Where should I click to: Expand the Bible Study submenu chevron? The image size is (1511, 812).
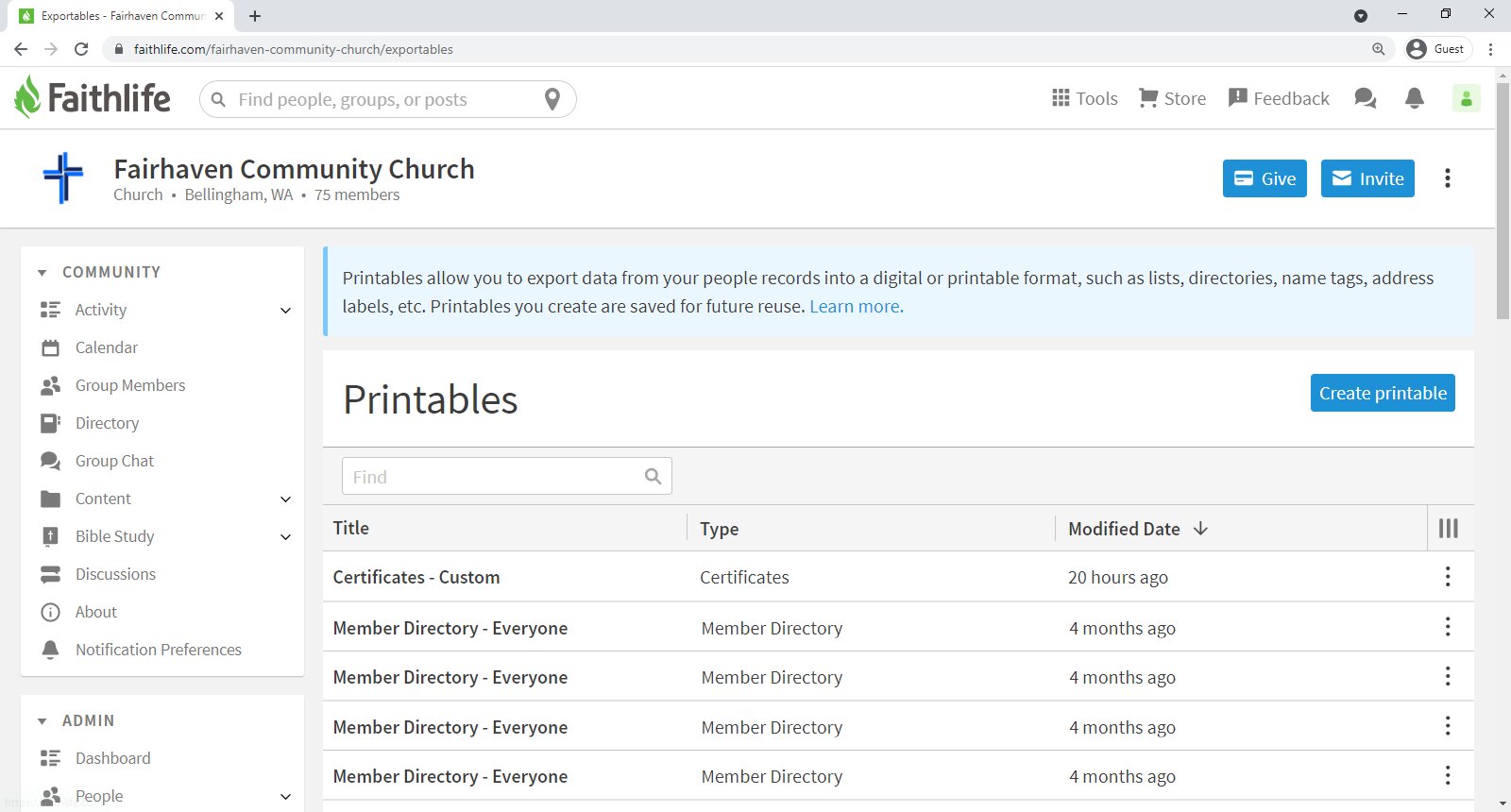click(x=286, y=537)
